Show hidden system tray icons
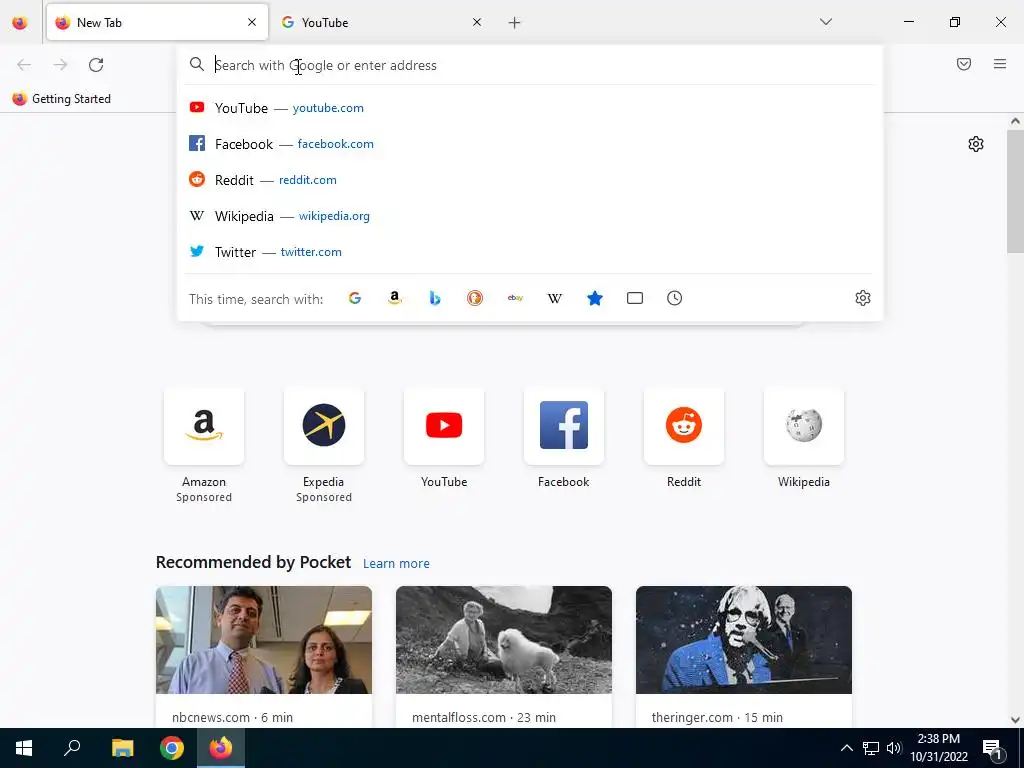The image size is (1024, 768). pos(846,748)
